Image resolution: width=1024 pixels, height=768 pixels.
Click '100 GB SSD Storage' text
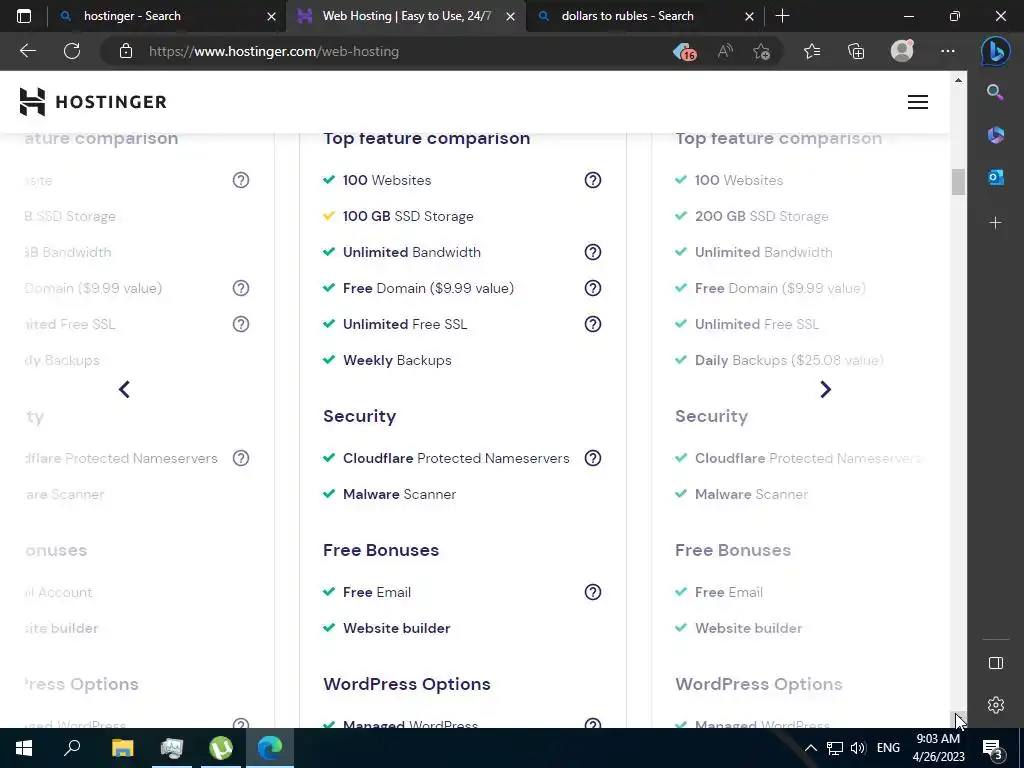tap(408, 216)
